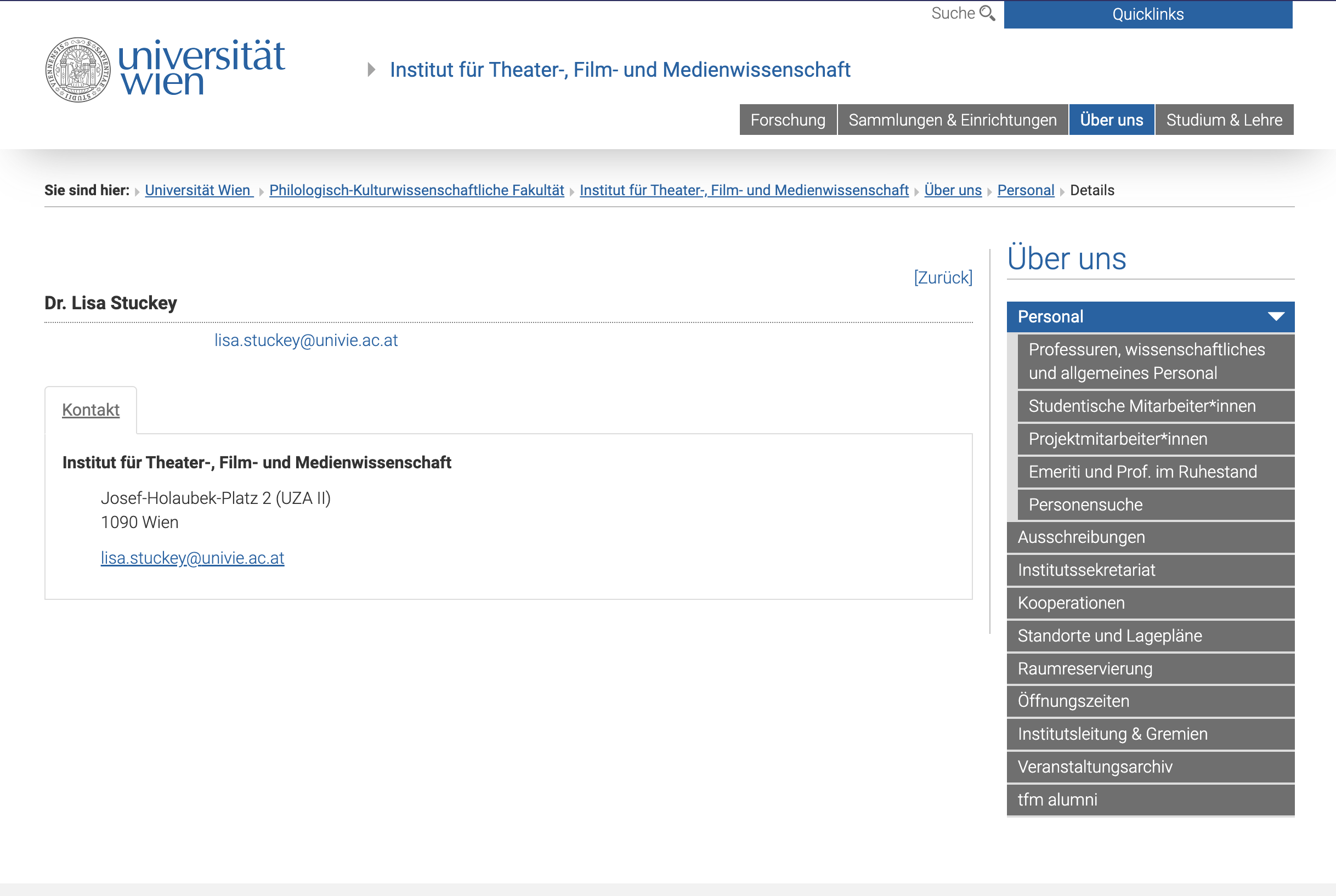Open Emeriti und Prof. im Ruhestand

click(1142, 472)
